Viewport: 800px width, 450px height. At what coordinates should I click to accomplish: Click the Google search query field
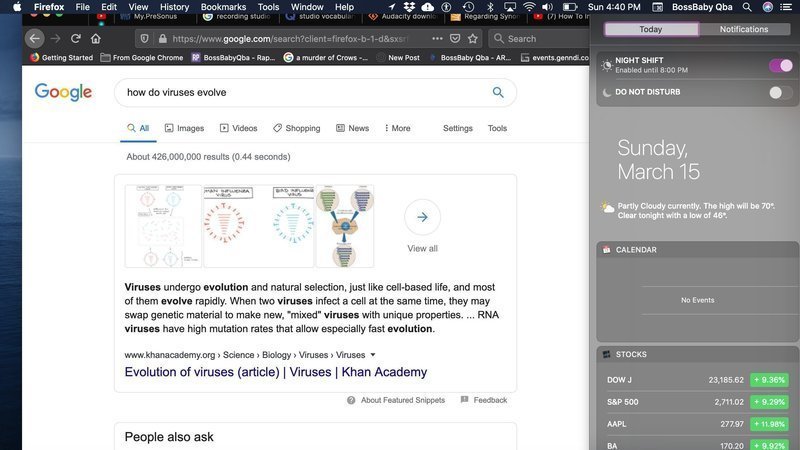point(300,93)
